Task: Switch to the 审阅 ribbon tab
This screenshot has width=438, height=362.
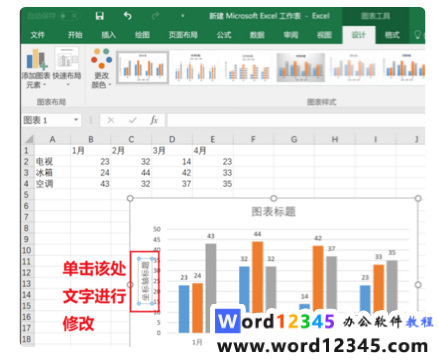Action: click(291, 35)
